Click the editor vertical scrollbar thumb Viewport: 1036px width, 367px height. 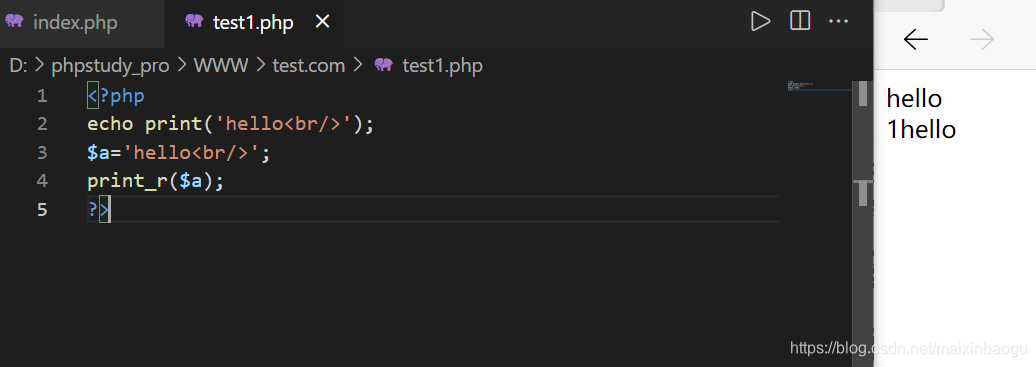(x=862, y=93)
